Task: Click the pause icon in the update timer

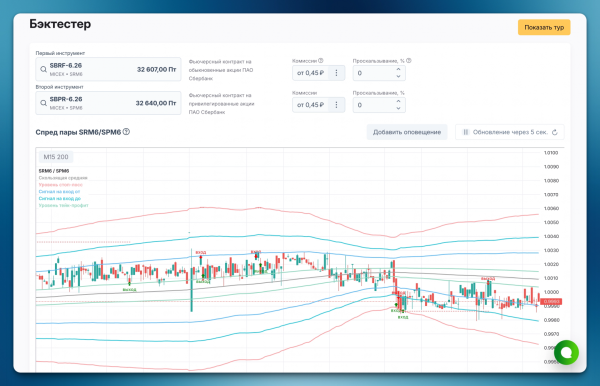Action: 465,132
